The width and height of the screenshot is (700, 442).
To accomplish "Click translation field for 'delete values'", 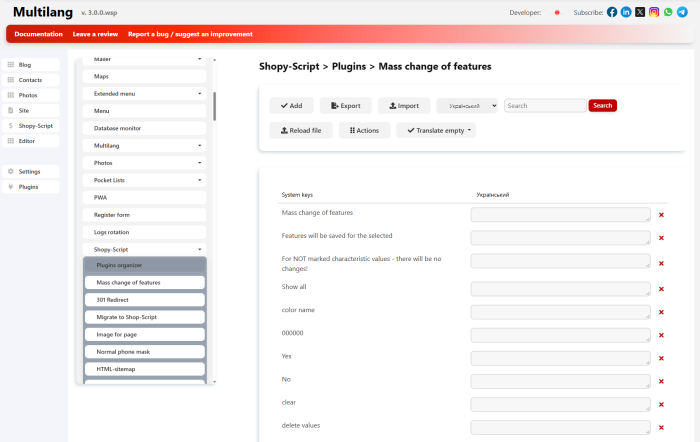I will 560,428.
